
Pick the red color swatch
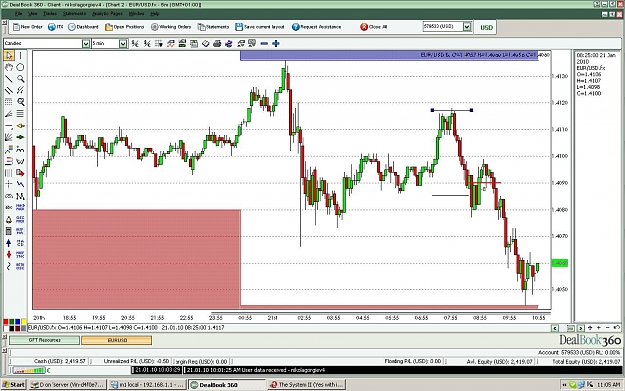point(6,322)
